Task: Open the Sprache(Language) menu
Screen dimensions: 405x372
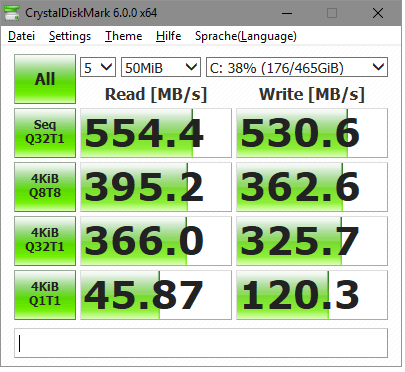Action: (246, 36)
